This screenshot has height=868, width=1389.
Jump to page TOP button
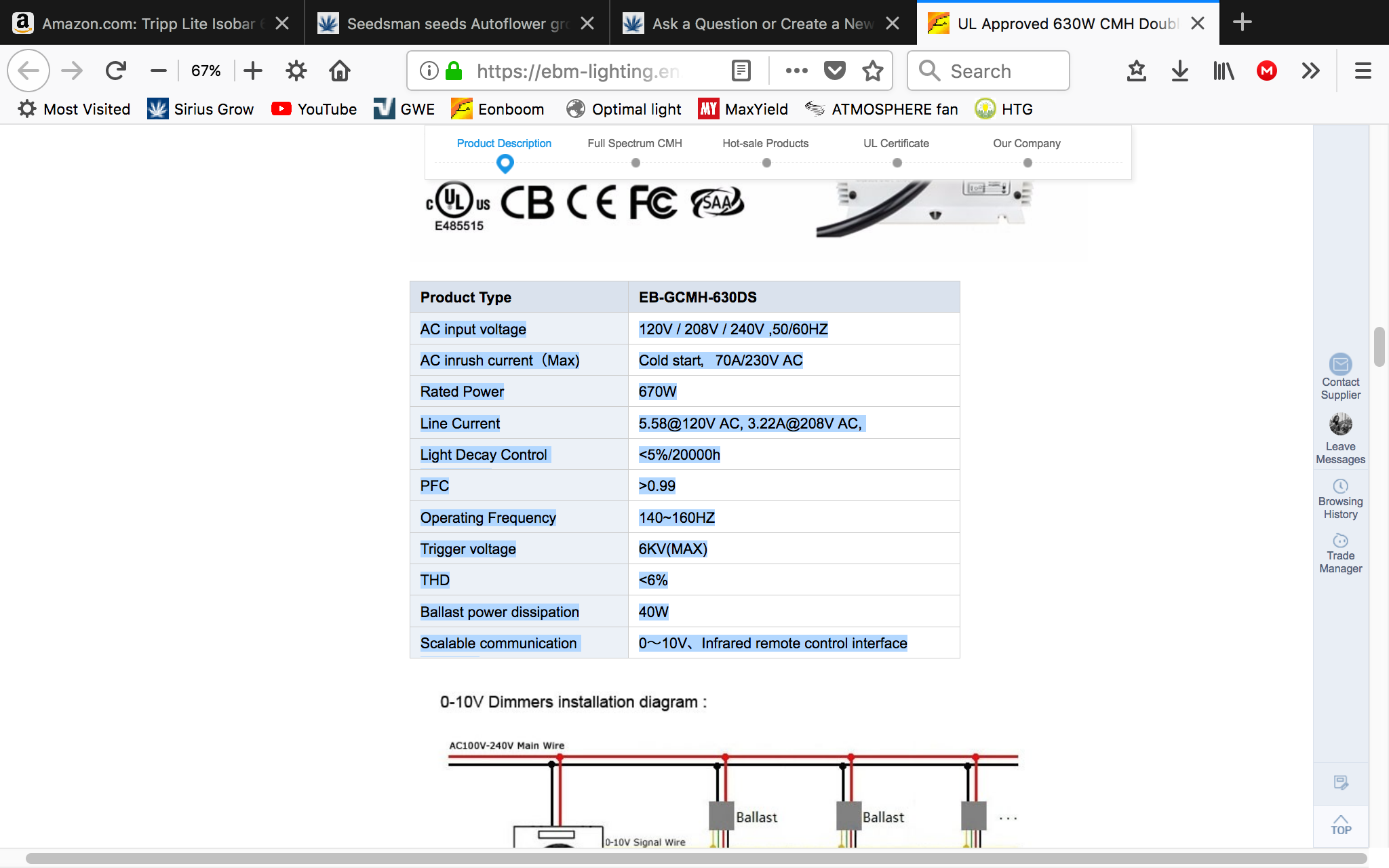pyautogui.click(x=1341, y=825)
